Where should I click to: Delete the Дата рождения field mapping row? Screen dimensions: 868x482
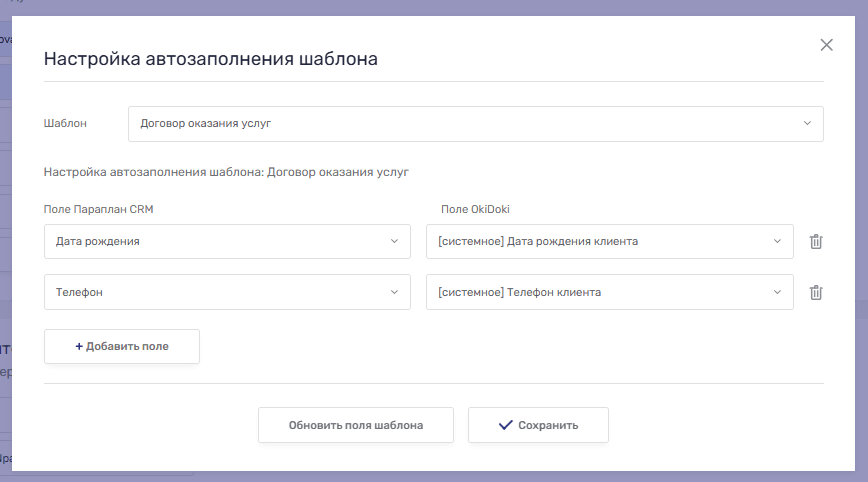(x=816, y=241)
